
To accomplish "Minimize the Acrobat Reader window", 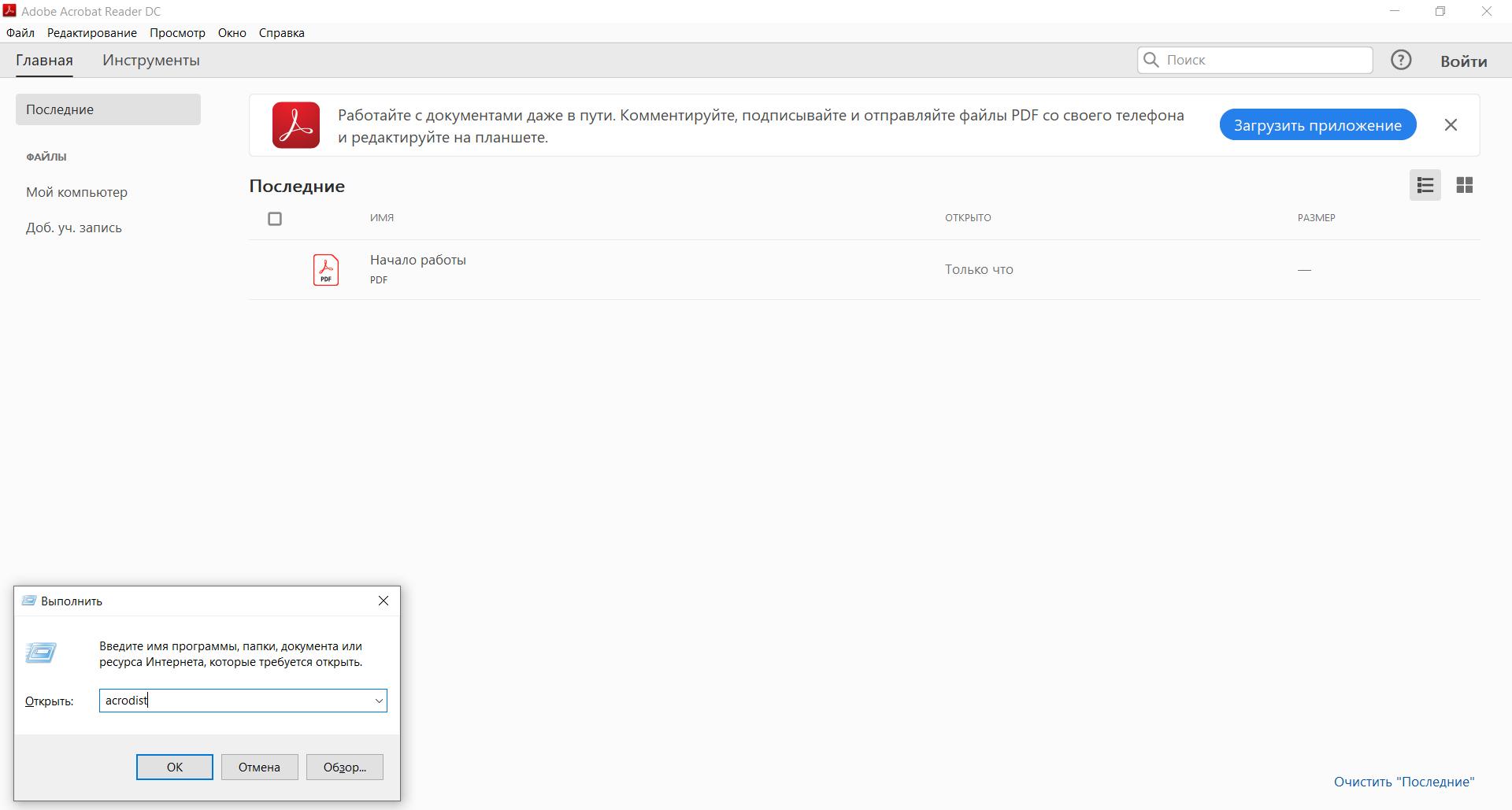I will 1395,11.
